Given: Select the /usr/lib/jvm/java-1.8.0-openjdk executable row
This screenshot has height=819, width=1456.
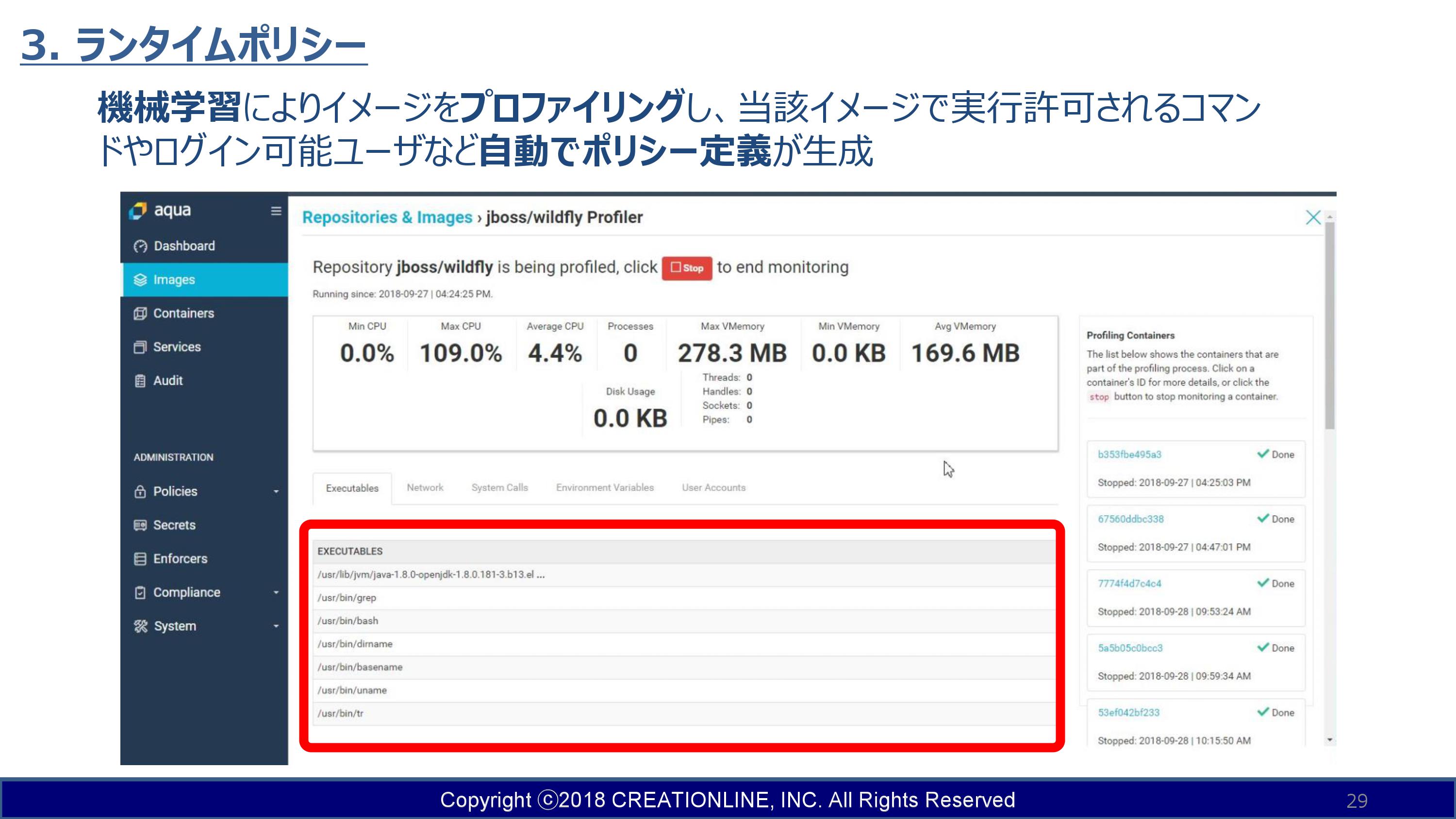Looking at the screenshot, I should (684, 574).
